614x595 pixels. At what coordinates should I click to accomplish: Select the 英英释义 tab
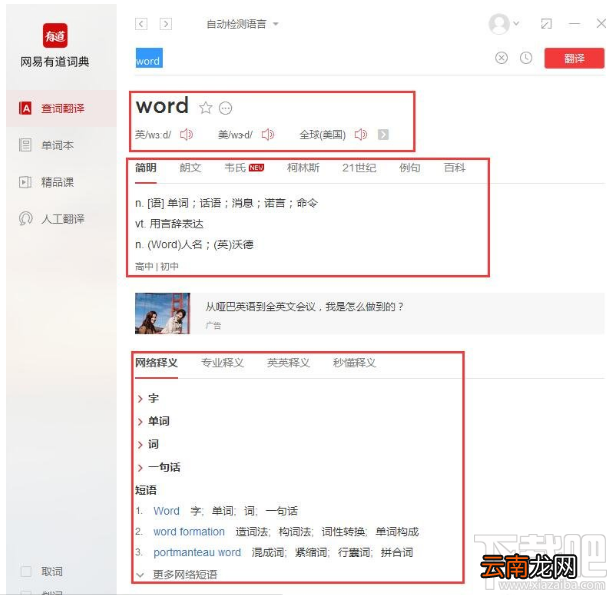click(288, 363)
